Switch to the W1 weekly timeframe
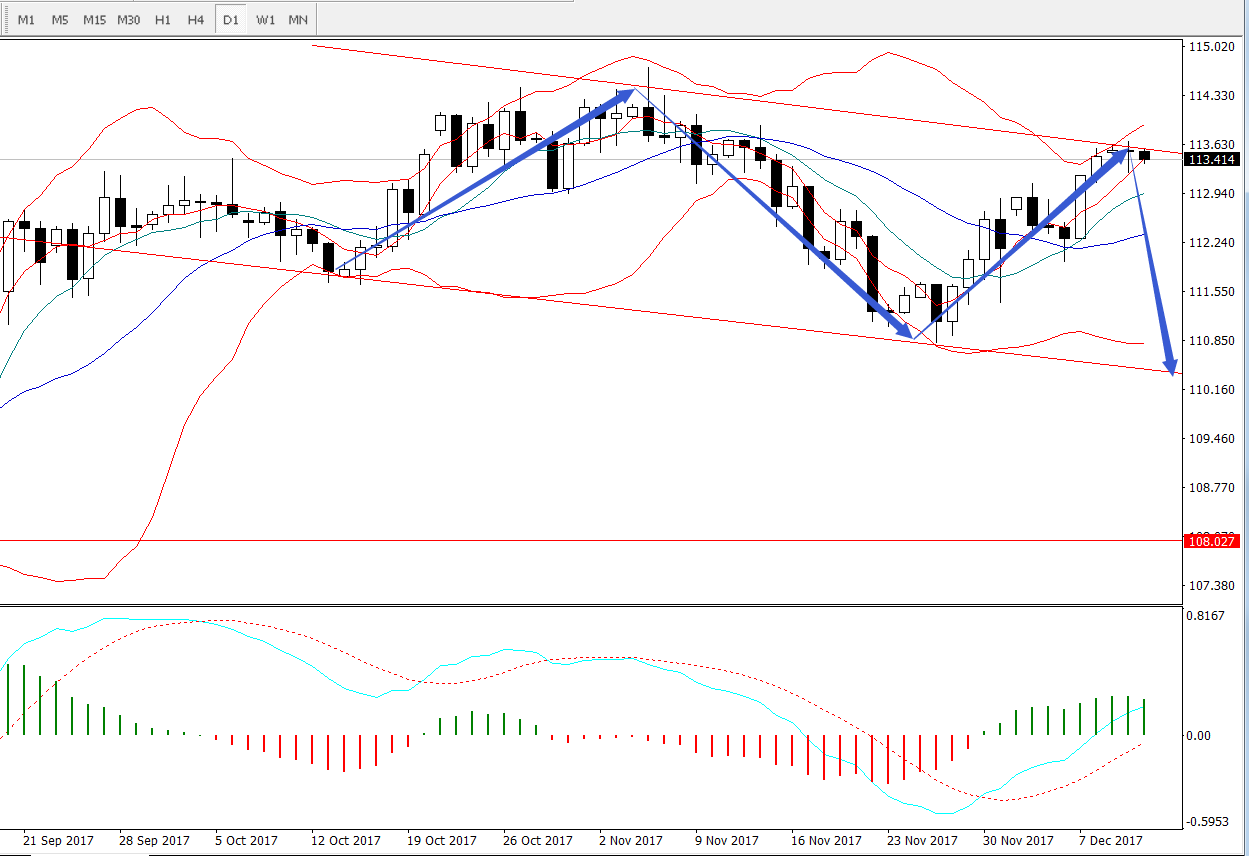This screenshot has width=1249, height=856. coord(265,20)
